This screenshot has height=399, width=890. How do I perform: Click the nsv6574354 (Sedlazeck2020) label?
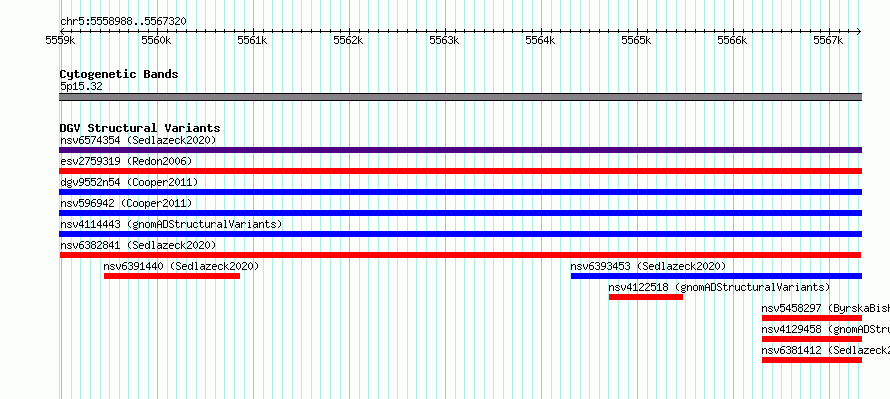click(x=138, y=140)
